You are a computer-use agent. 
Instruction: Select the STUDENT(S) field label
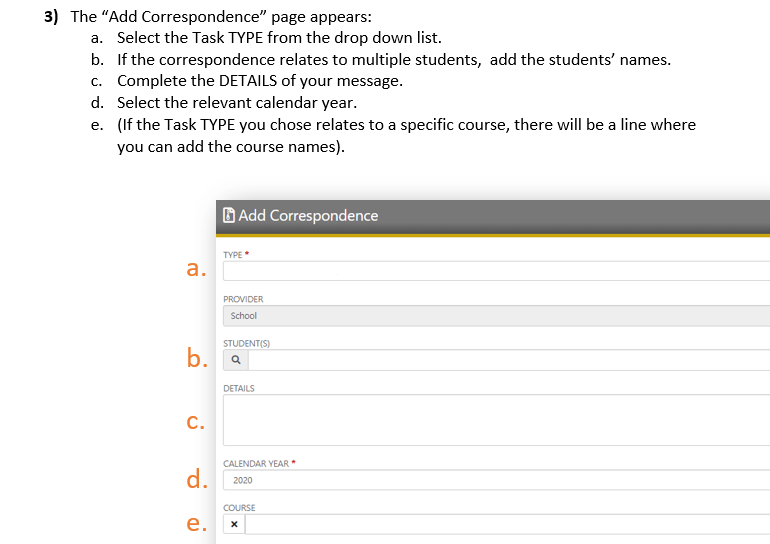[x=247, y=343]
